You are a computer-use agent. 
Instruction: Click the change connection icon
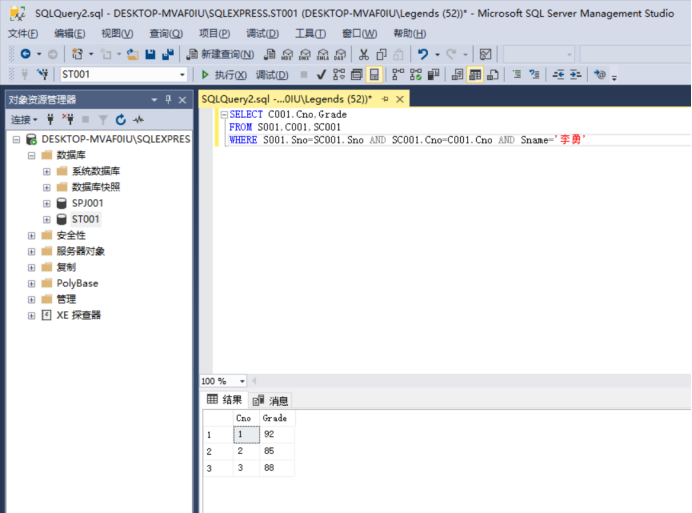pyautogui.click(x=43, y=74)
